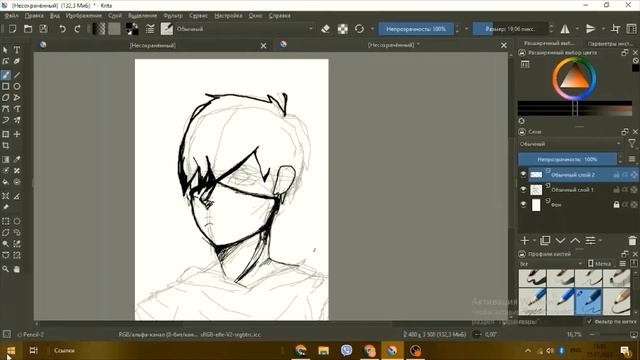
Task: Select the shape pointer arrow tool
Action: 5,50
